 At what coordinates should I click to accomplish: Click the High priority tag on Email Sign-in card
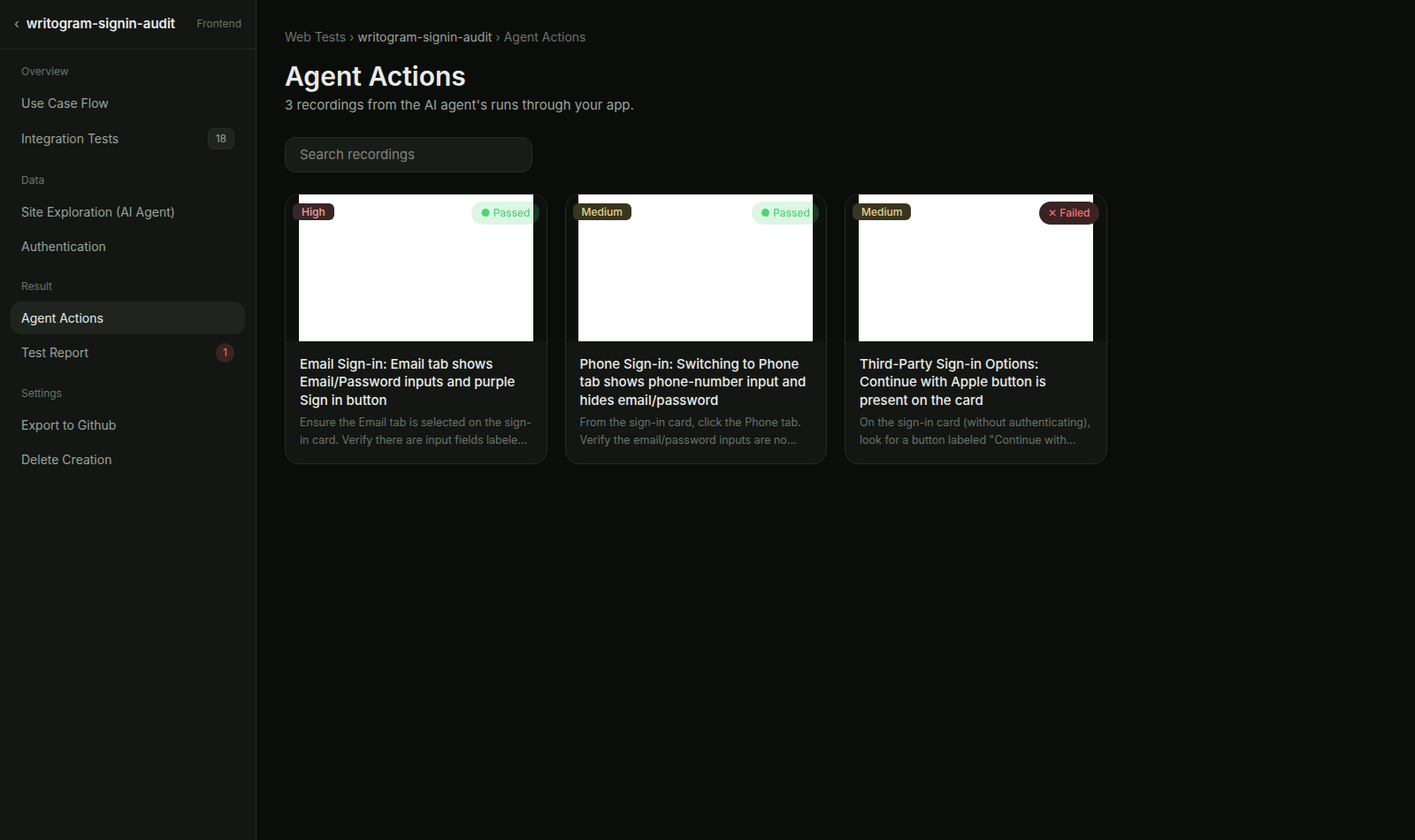coord(313,212)
